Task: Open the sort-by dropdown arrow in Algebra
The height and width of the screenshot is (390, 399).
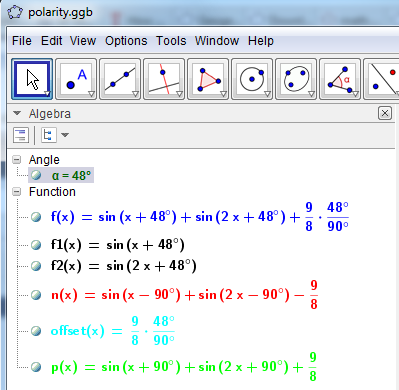Action: (x=65, y=135)
